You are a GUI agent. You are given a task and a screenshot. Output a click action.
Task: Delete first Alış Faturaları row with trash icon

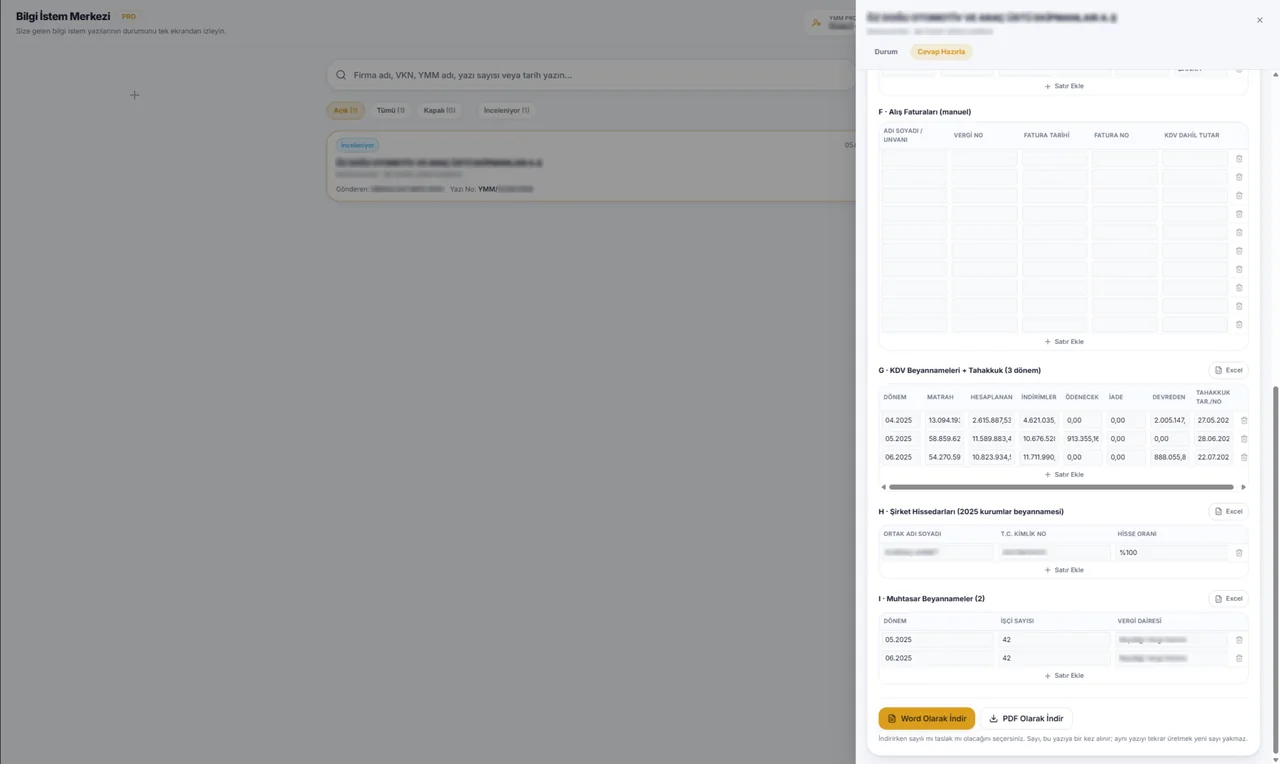tap(1239, 158)
